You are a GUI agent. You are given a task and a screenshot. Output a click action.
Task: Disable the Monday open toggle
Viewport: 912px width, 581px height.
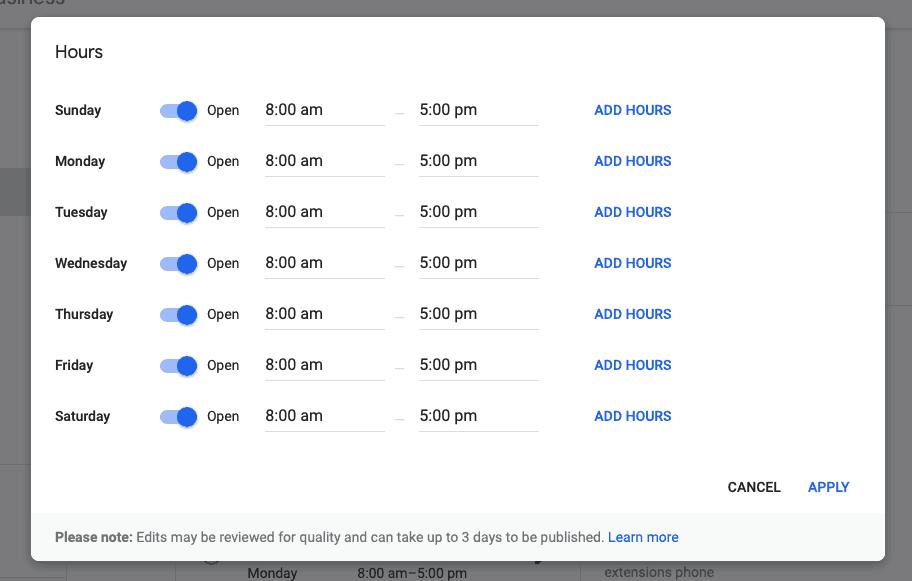(178, 162)
